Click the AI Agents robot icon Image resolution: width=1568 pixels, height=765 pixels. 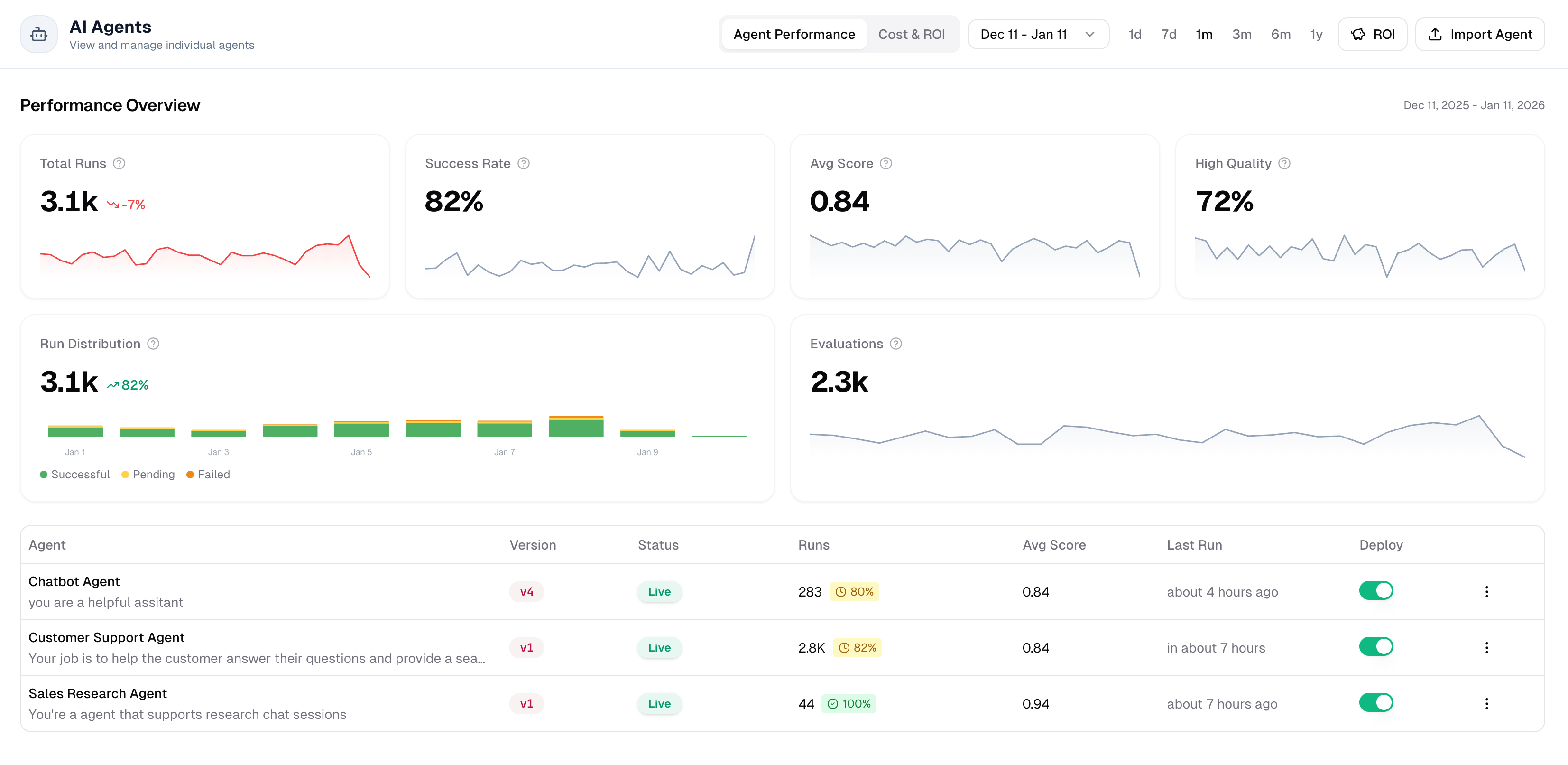click(39, 34)
